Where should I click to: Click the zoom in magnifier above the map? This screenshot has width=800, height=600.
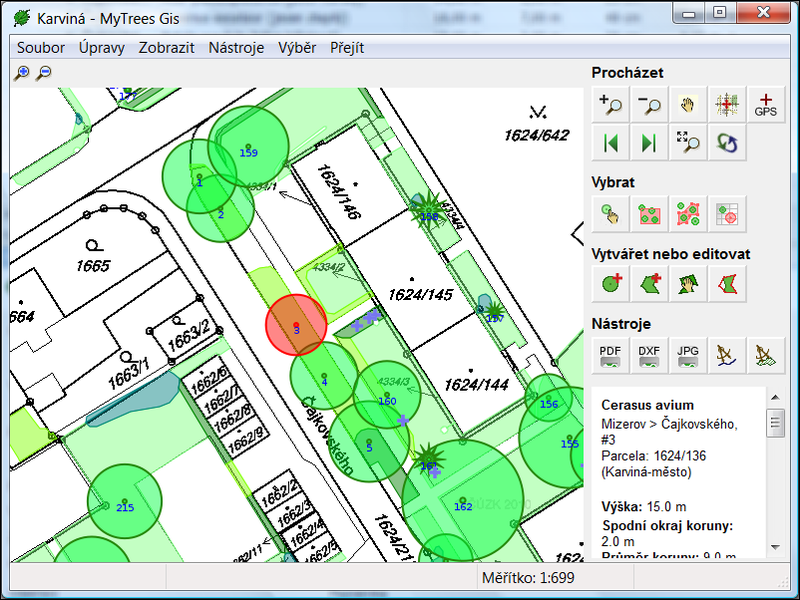tap(21, 73)
